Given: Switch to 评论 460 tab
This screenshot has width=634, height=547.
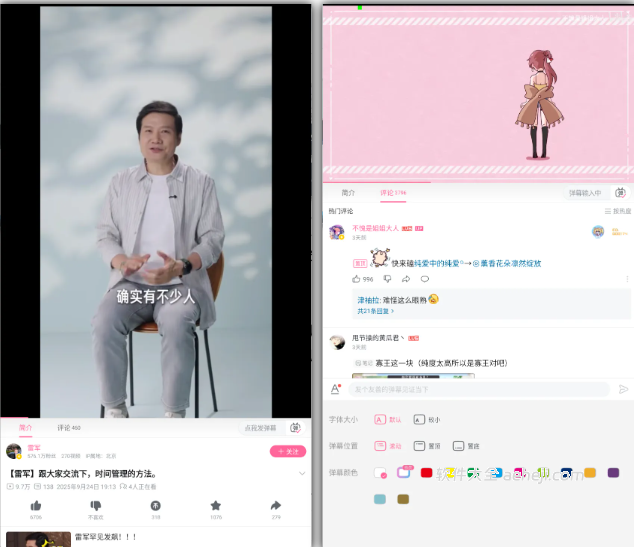Looking at the screenshot, I should coord(69,427).
